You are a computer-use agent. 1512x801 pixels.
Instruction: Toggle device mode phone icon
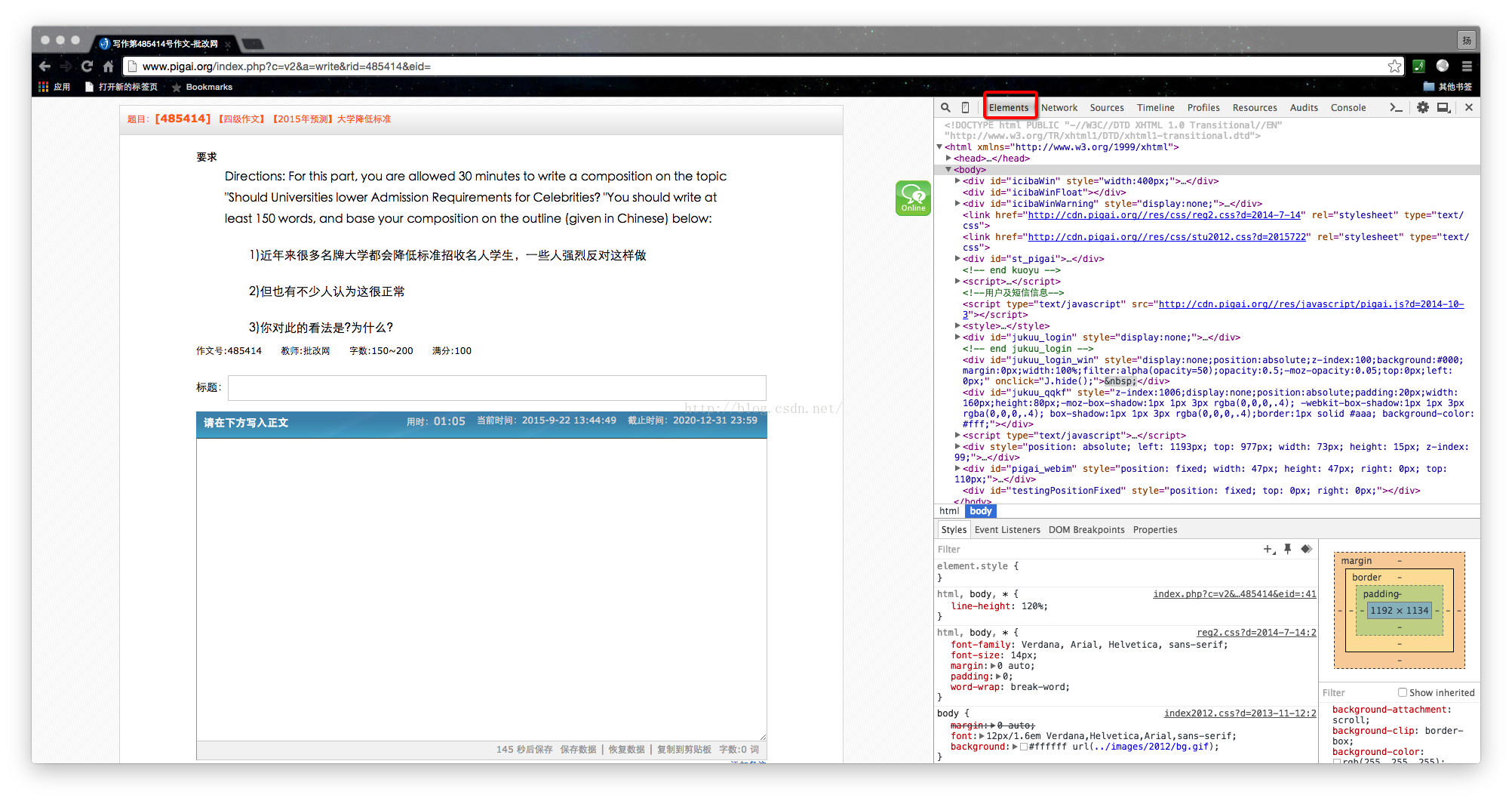965,108
